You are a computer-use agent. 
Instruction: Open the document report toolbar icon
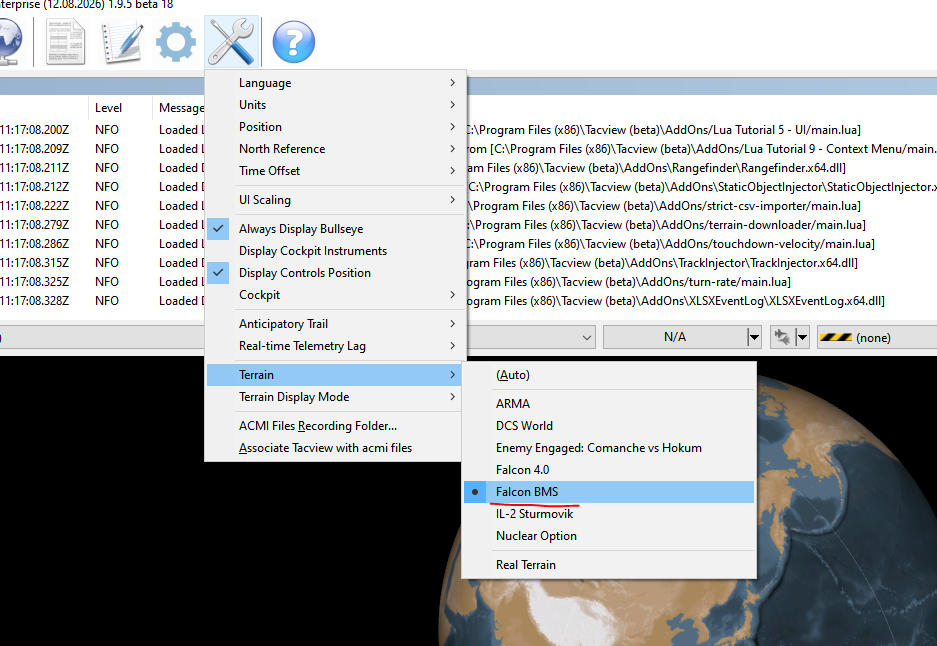click(x=66, y=42)
